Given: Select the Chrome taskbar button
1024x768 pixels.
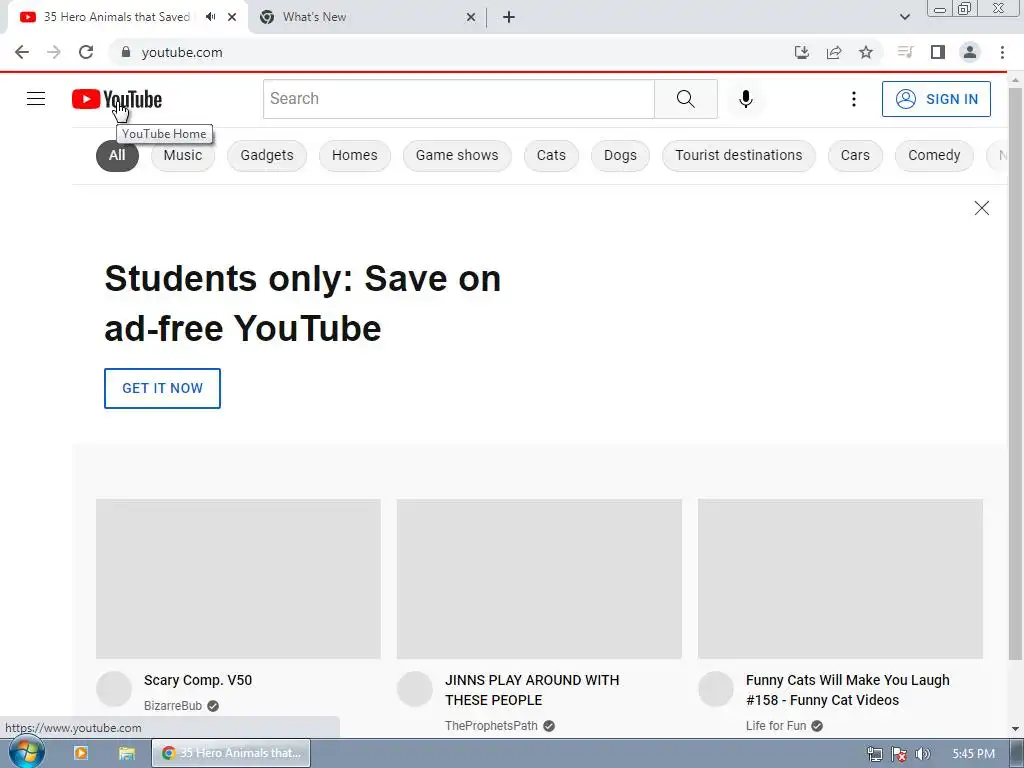Looking at the screenshot, I should pos(231,753).
